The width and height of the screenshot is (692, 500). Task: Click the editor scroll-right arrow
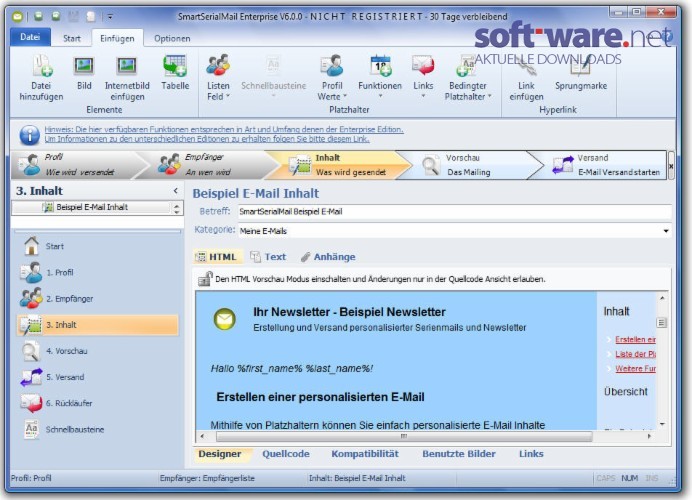point(649,436)
